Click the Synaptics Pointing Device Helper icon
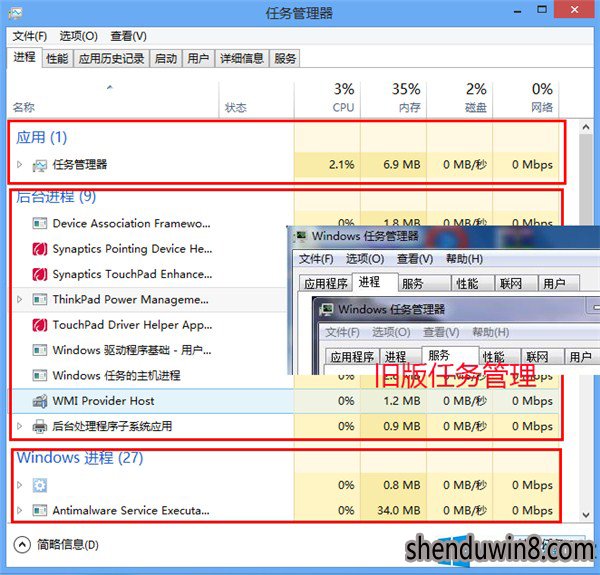 [40, 249]
